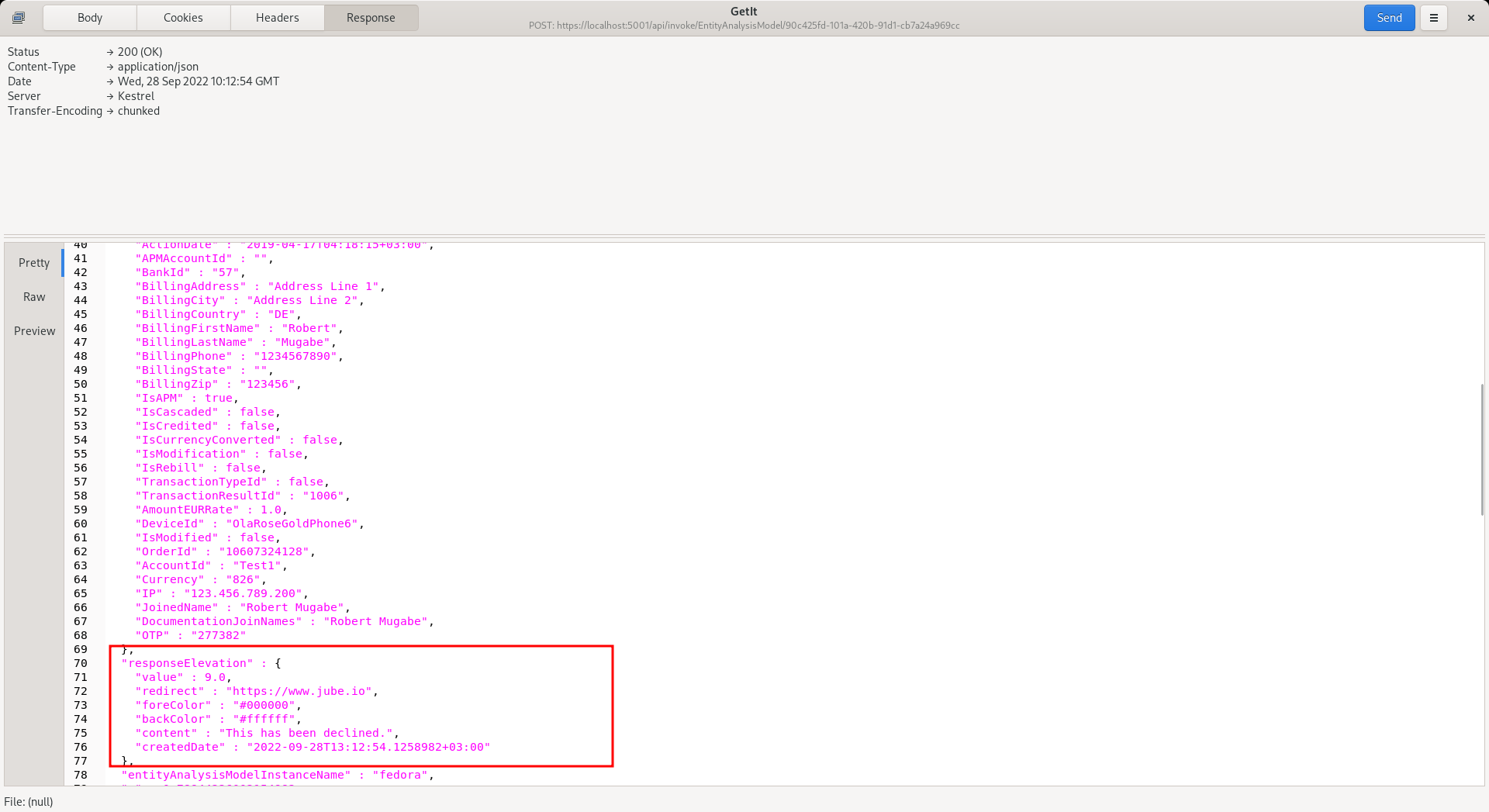The image size is (1489, 812).
Task: Click the BankId line in JSON
Action: pyautogui.click(x=190, y=272)
